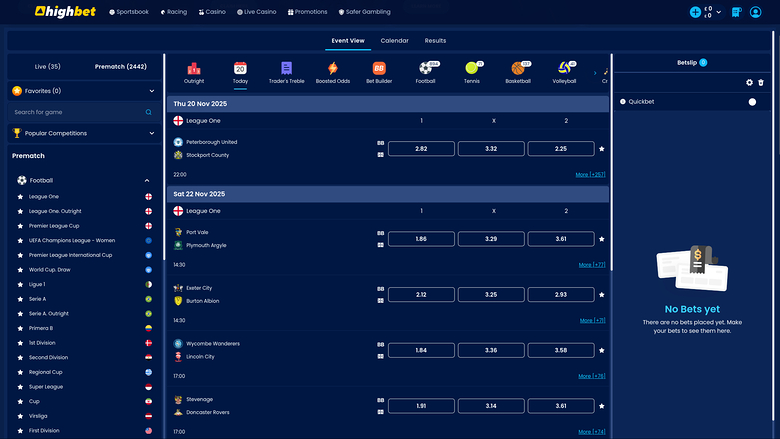The width and height of the screenshot is (780, 439).
Task: Clear betslip with trash icon
Action: (761, 82)
